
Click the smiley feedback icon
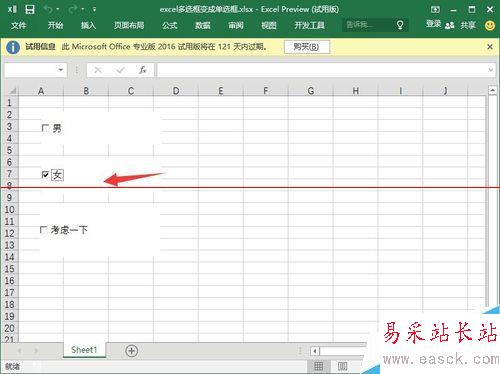(490, 25)
